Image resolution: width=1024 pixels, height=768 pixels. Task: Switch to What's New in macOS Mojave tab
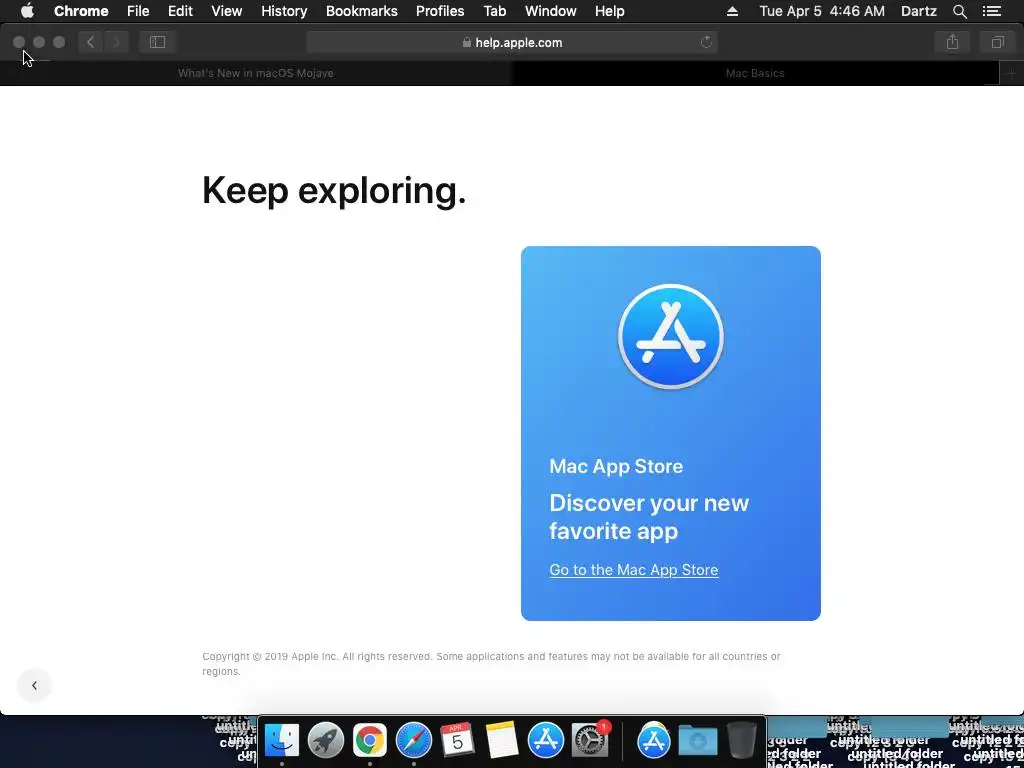coord(255,73)
